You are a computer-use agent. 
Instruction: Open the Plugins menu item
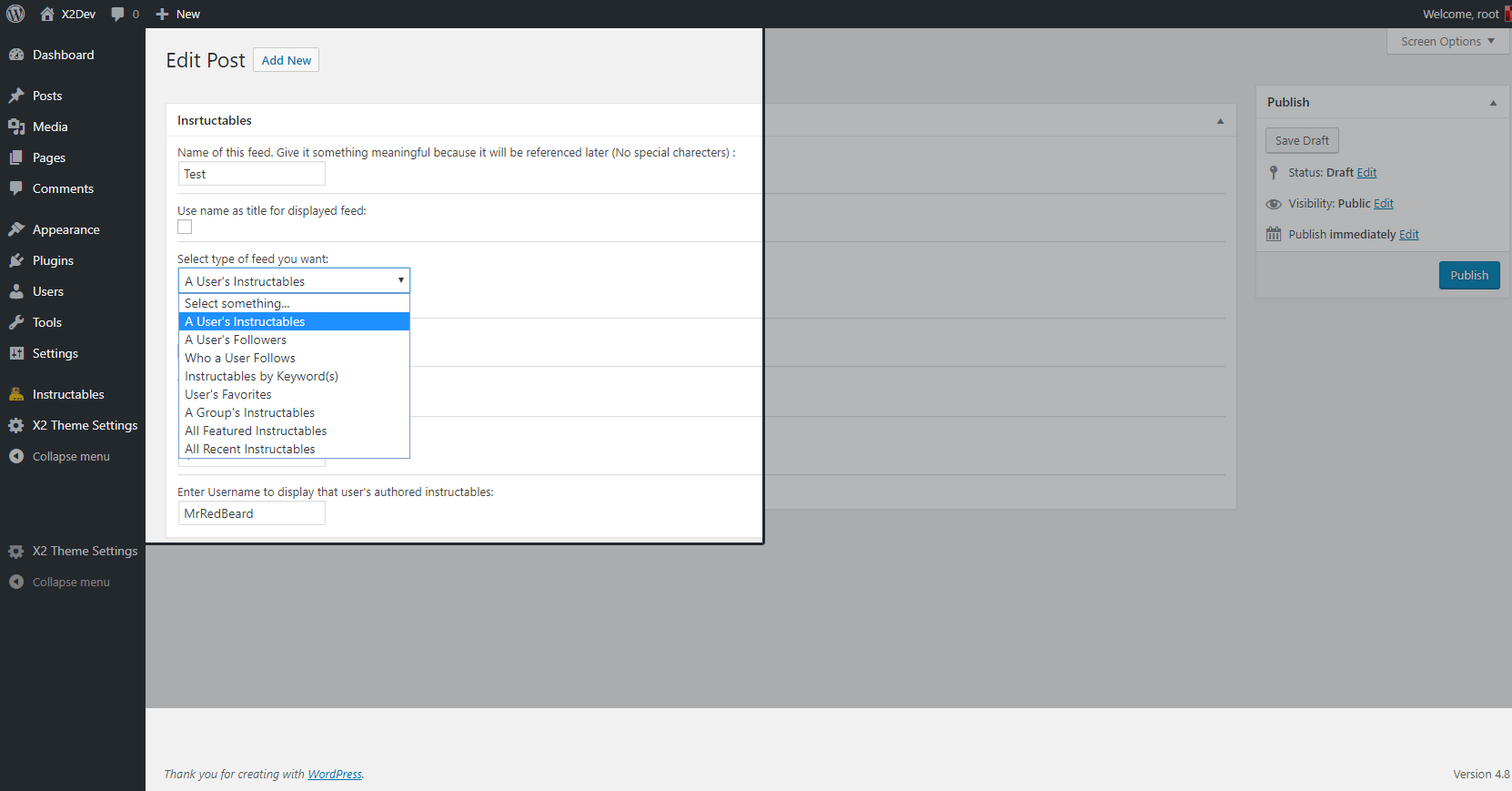coord(73,260)
